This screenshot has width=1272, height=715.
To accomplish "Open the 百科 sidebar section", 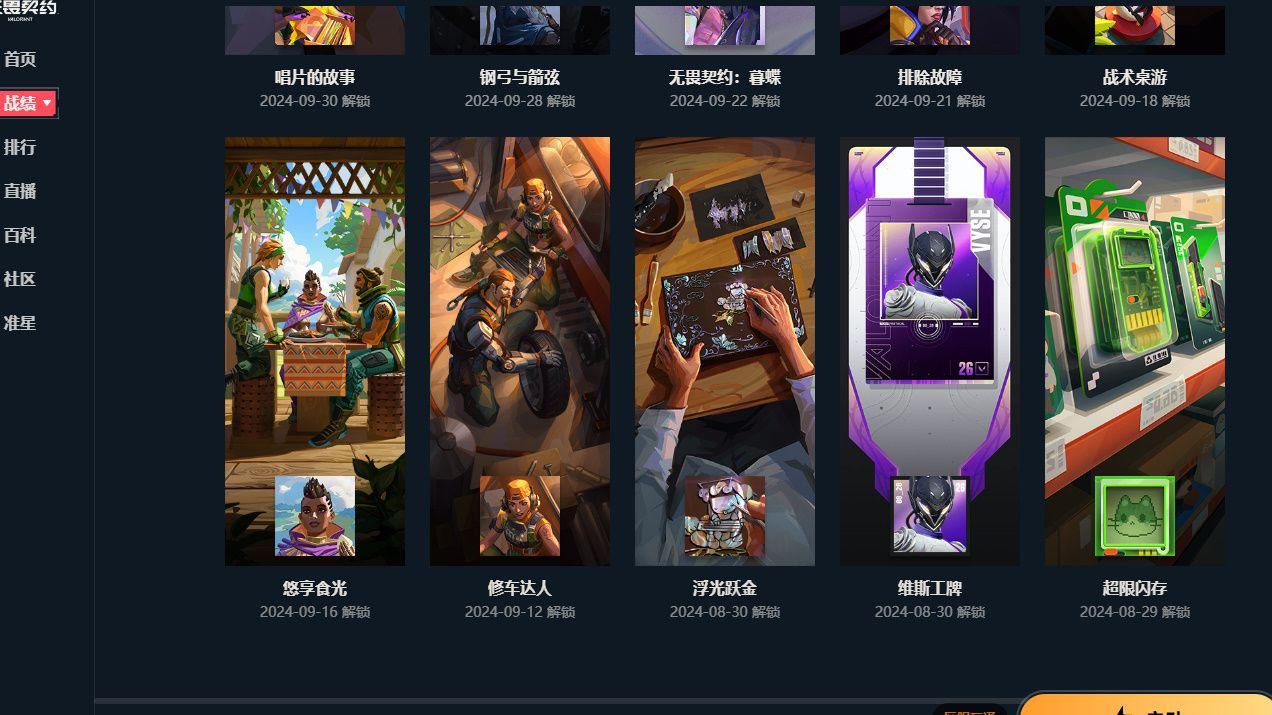I will (20, 235).
